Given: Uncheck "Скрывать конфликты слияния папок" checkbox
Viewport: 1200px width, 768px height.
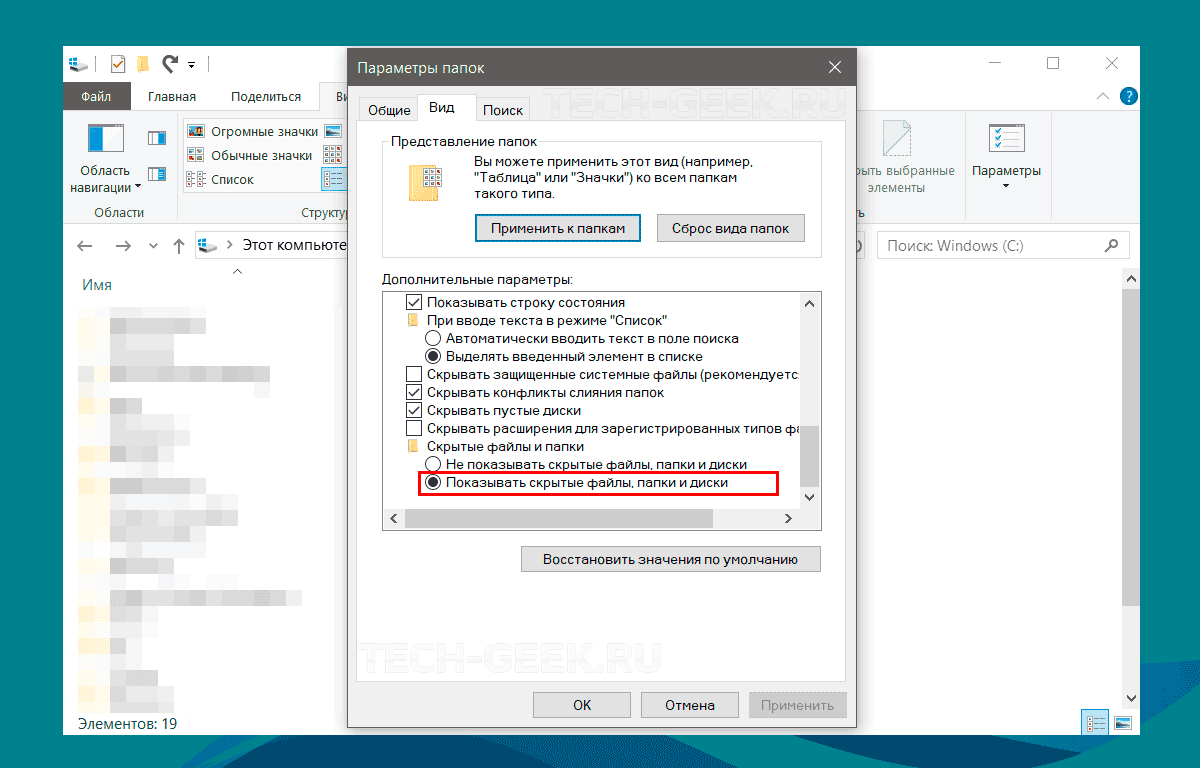Looking at the screenshot, I should tap(413, 392).
